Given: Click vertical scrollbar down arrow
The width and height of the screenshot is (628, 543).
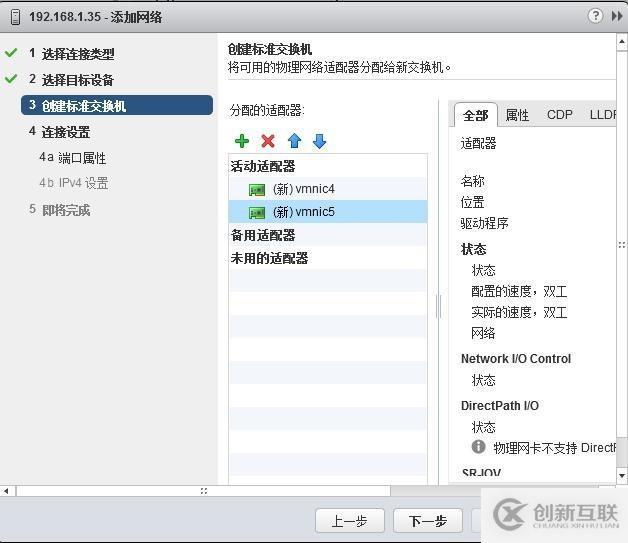Looking at the screenshot, I should click(622, 476).
